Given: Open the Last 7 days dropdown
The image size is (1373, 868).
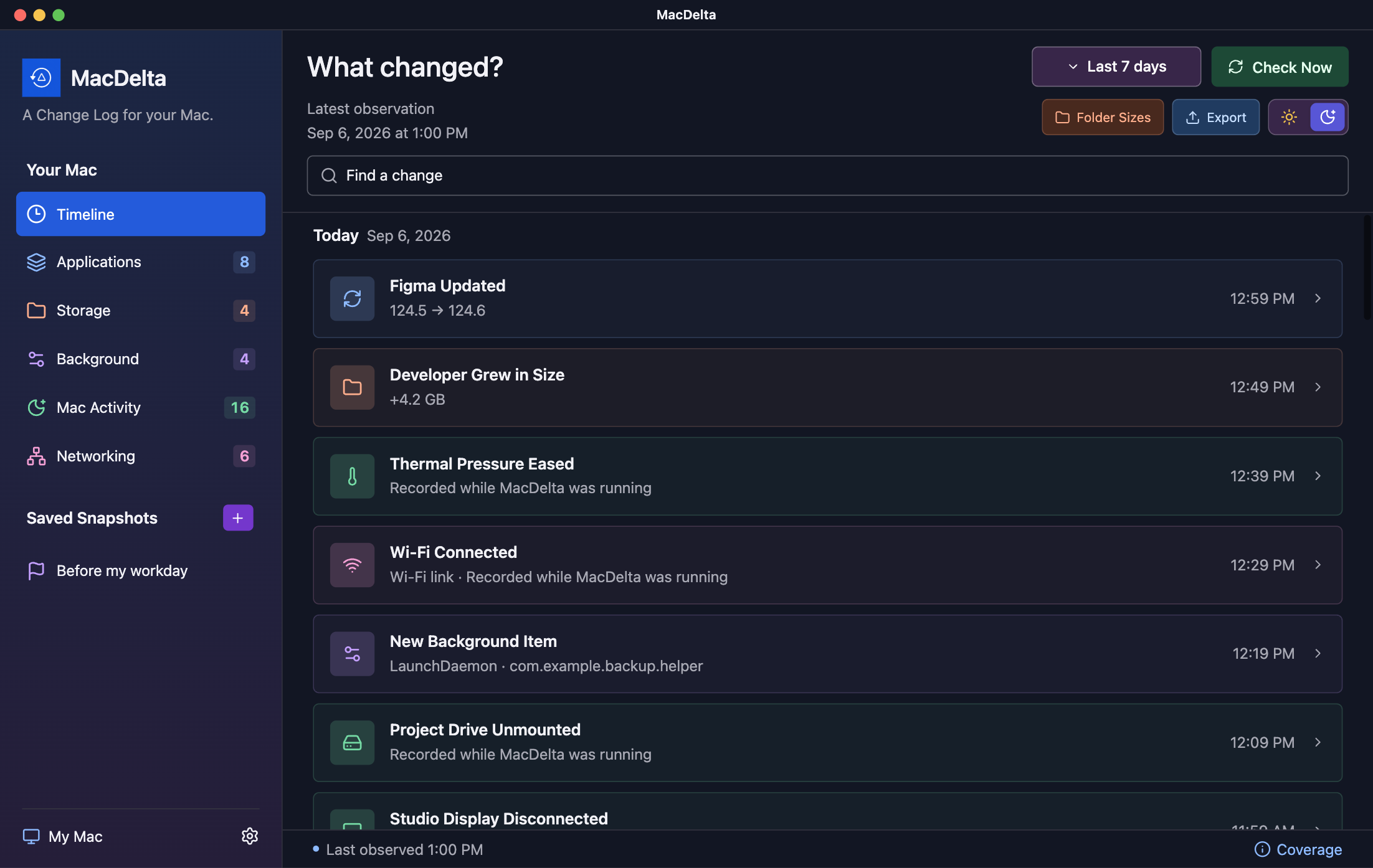Looking at the screenshot, I should click(1116, 67).
